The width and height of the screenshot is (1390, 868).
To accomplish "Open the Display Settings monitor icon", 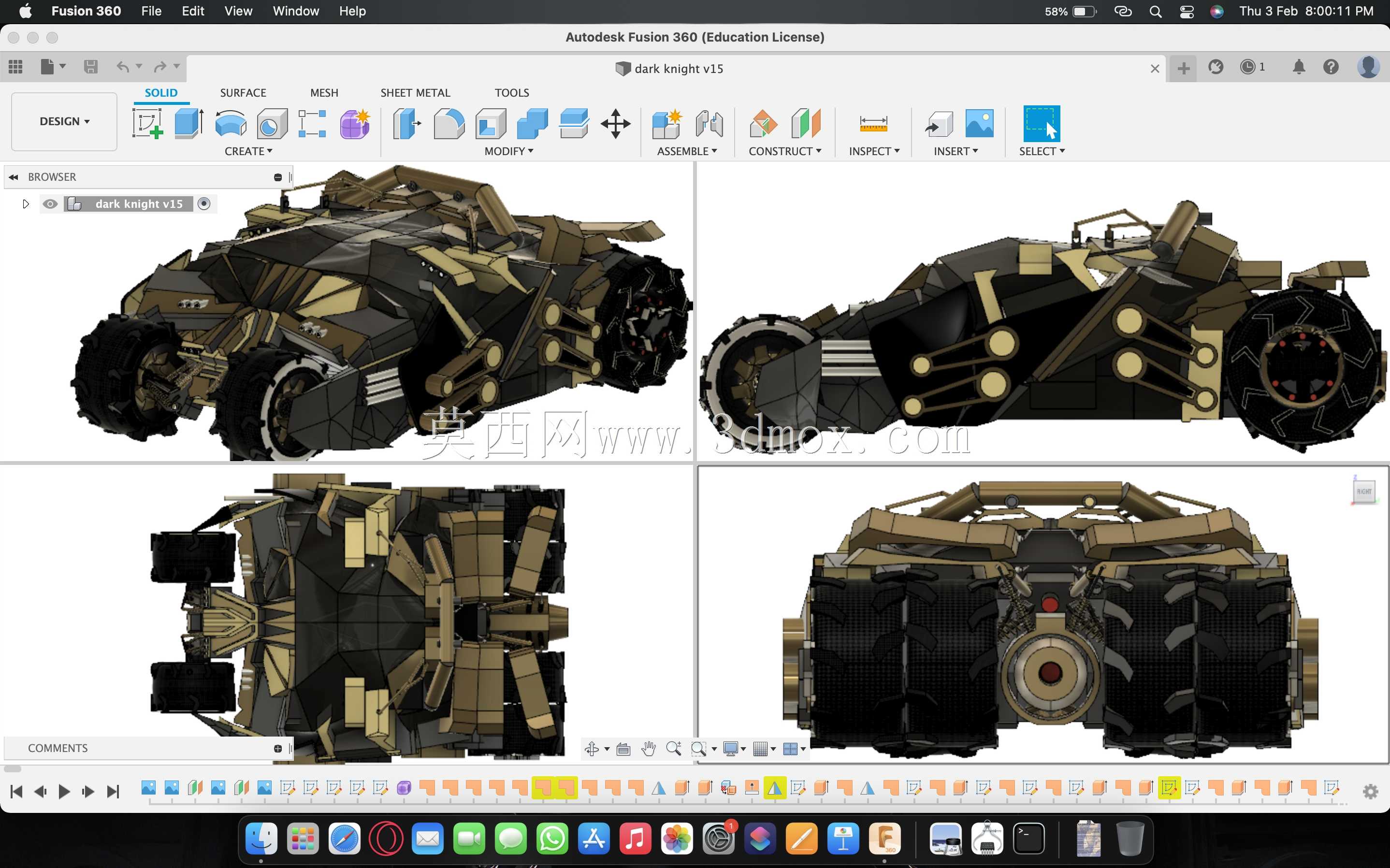I will (731, 749).
